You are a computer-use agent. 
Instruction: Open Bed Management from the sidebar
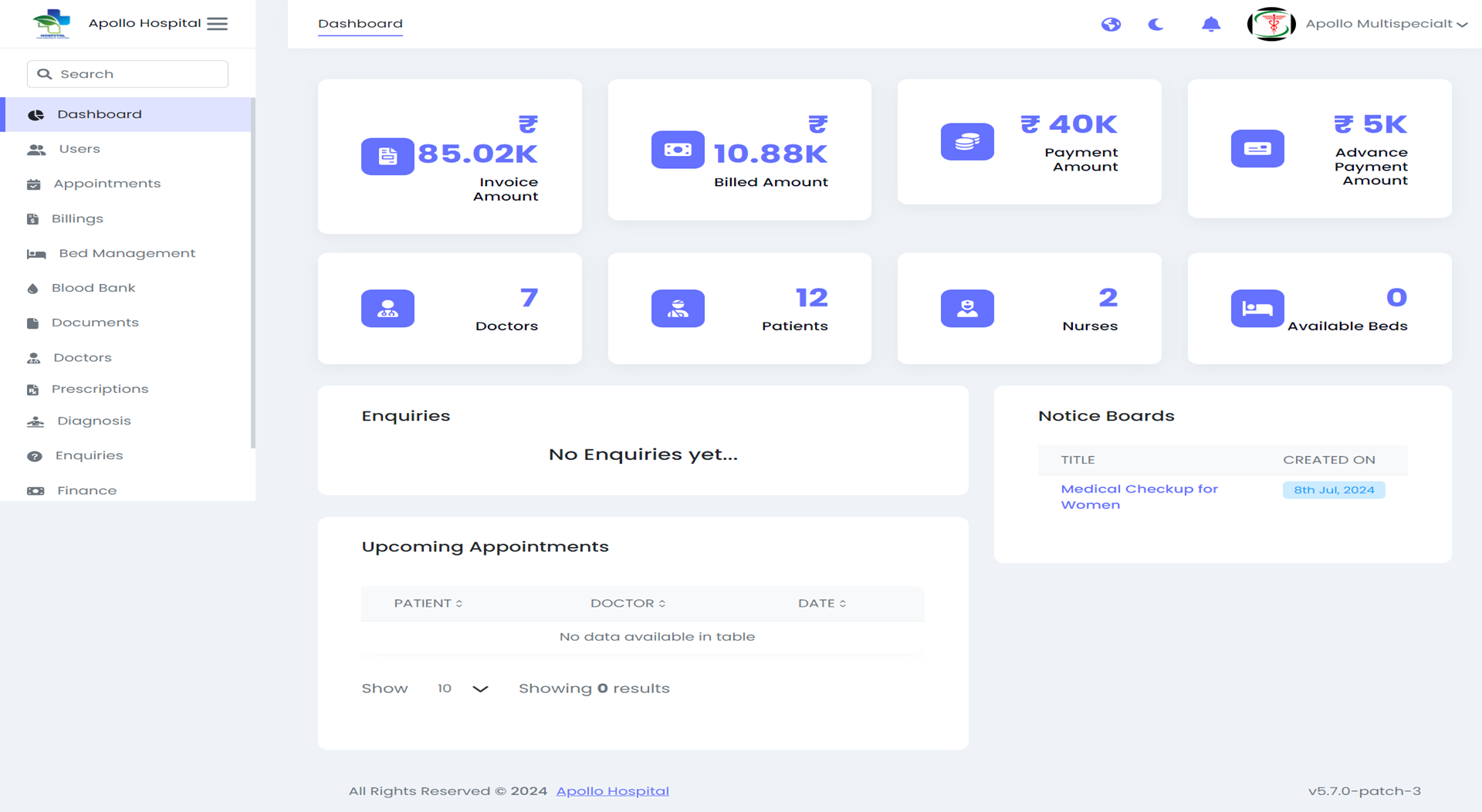[x=126, y=253]
